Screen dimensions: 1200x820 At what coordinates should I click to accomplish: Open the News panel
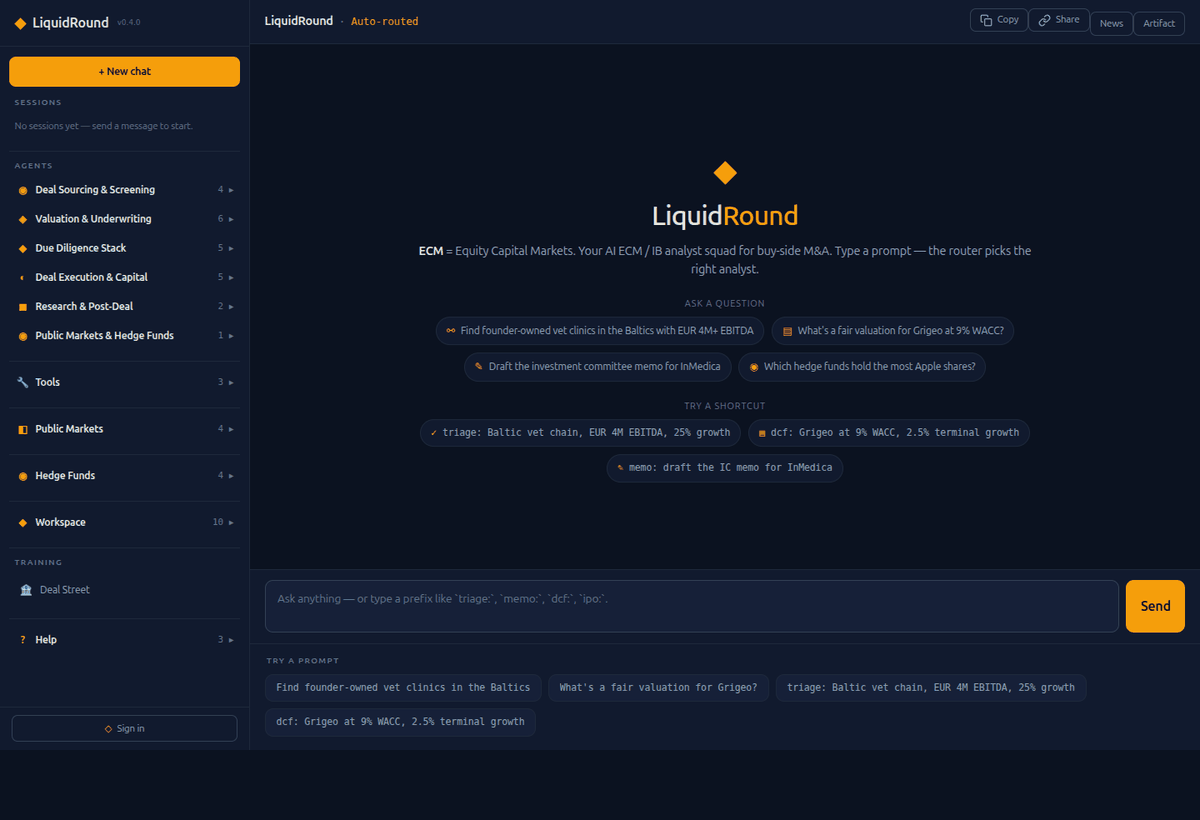click(1111, 23)
